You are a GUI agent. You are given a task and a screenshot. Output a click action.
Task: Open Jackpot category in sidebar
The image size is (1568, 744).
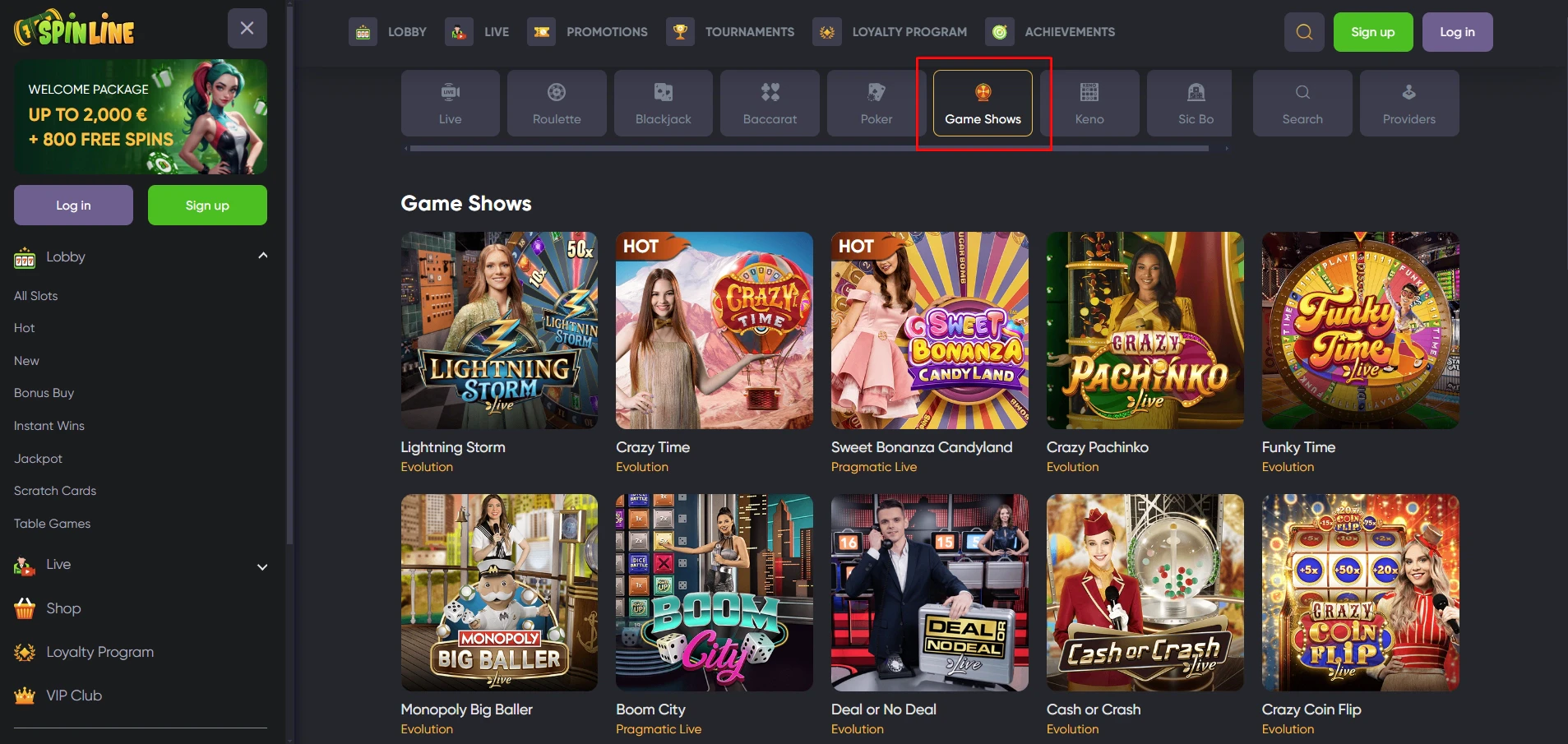tap(38, 459)
